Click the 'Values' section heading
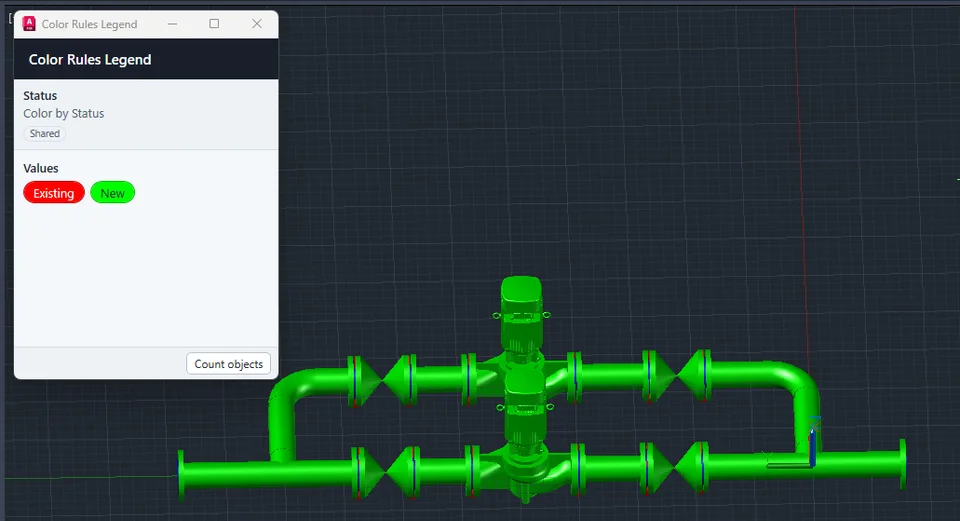 pyautogui.click(x=40, y=168)
